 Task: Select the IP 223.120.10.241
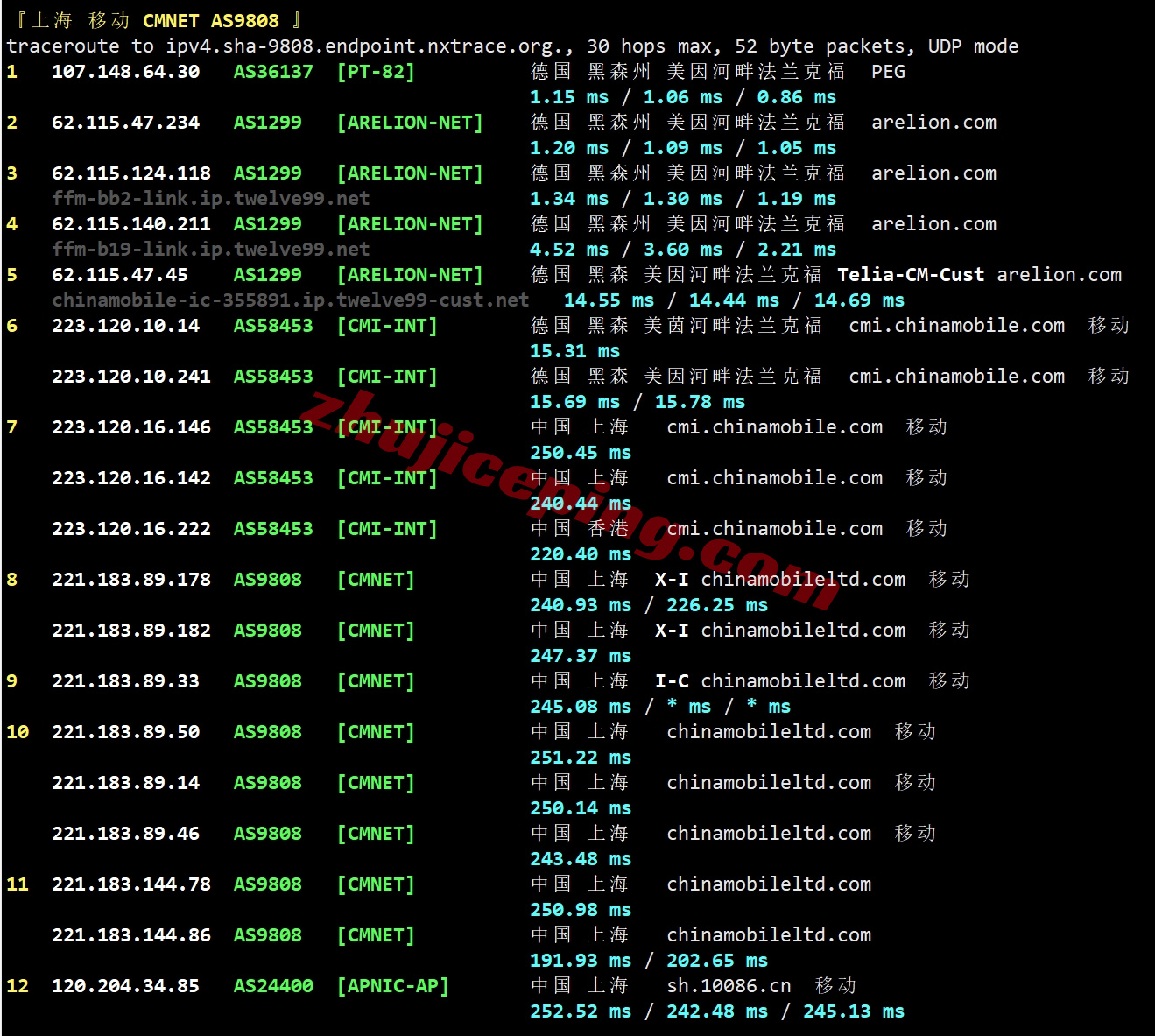click(x=131, y=377)
